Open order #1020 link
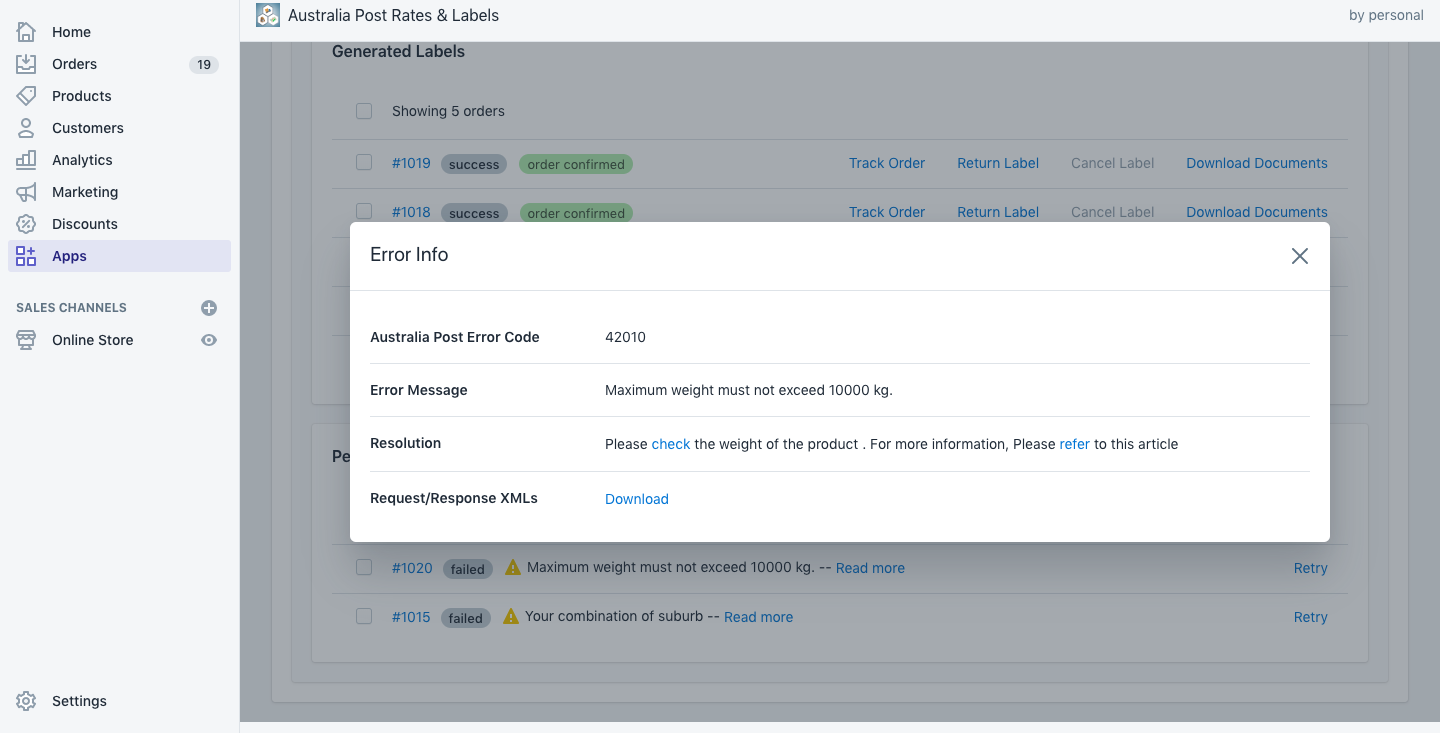Screen dimensions: 1440x733 pos(412,568)
